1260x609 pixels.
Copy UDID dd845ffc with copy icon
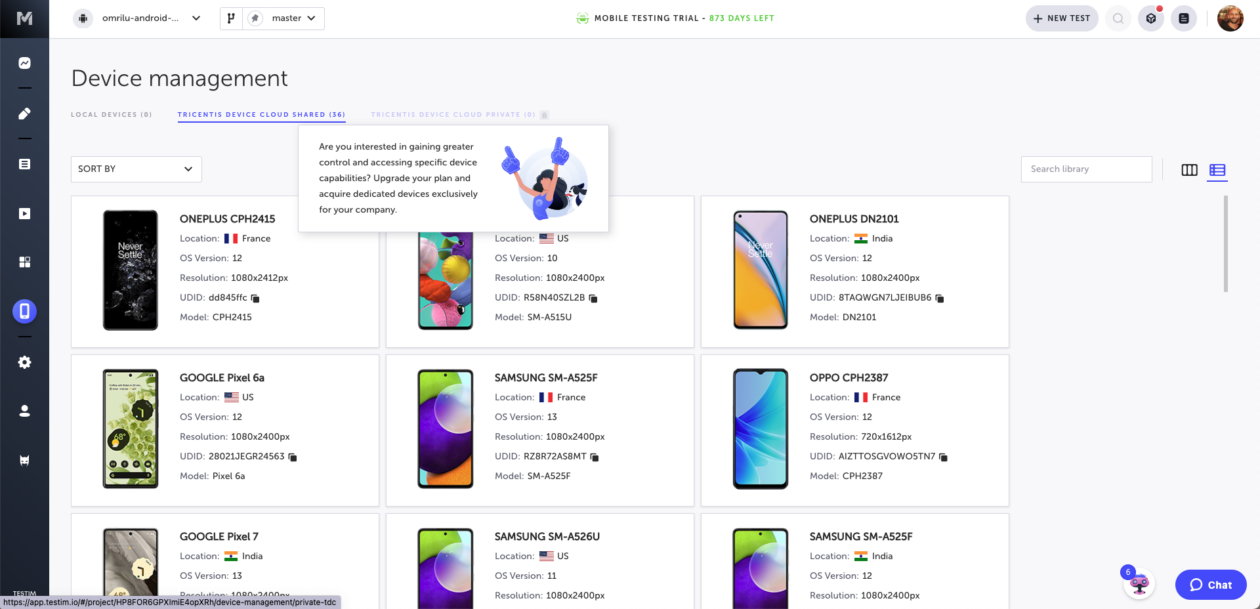(256, 298)
